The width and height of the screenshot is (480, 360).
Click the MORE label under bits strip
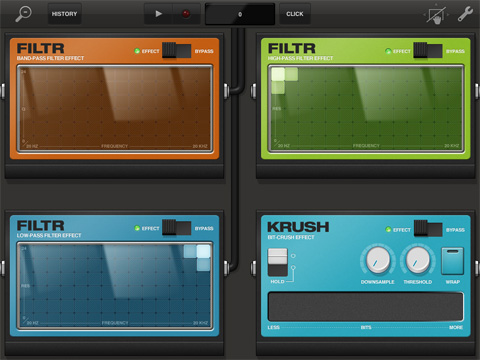pyautogui.click(x=456, y=327)
